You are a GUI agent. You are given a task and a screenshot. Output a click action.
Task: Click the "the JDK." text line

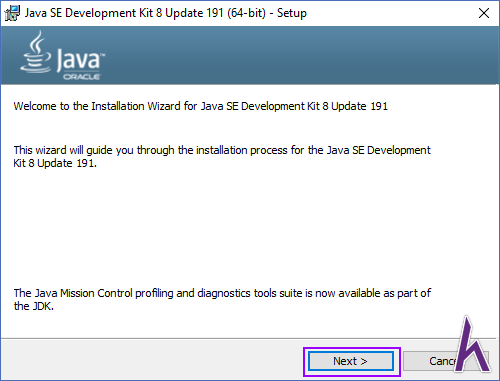pos(34,306)
